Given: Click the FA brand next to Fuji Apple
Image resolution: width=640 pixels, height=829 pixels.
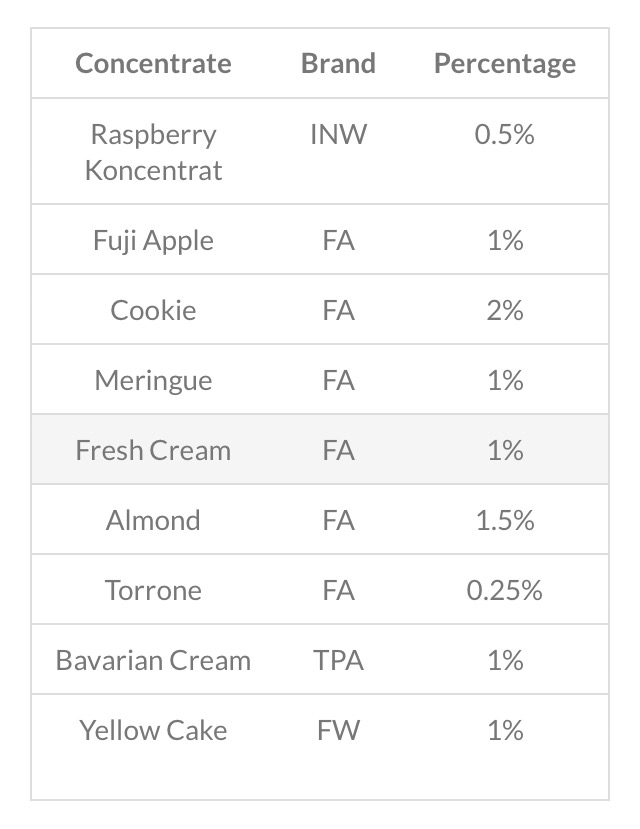Looking at the screenshot, I should [x=338, y=241].
